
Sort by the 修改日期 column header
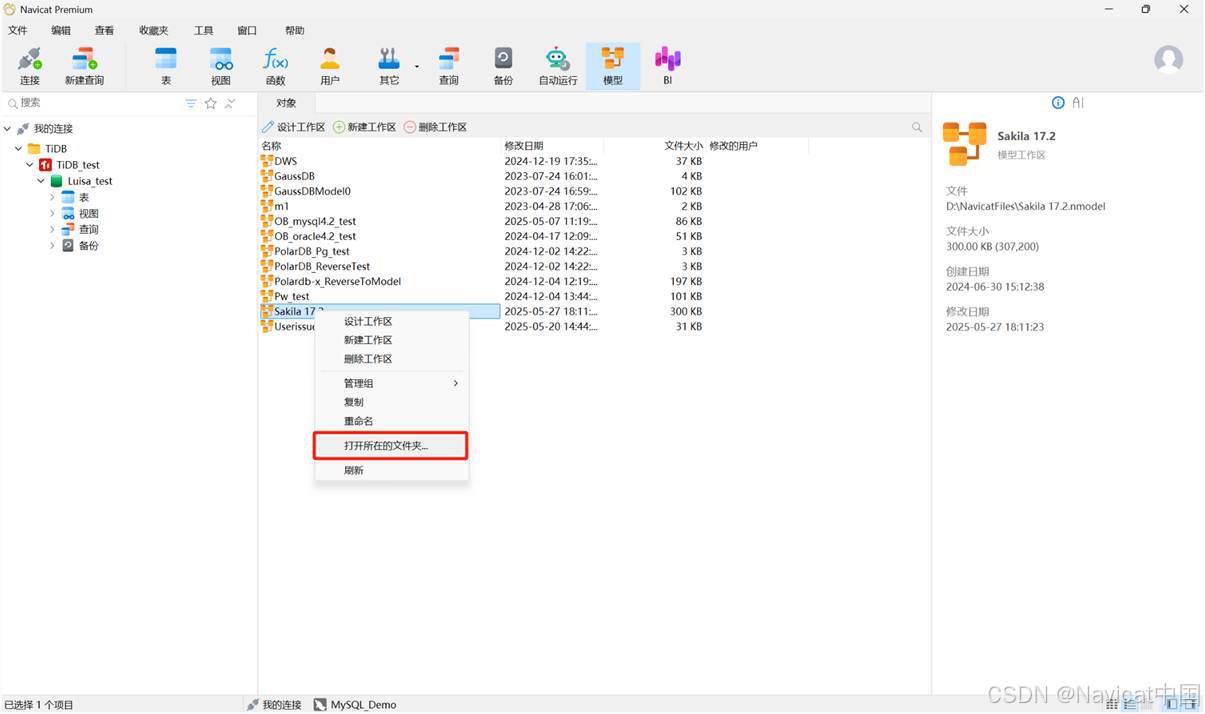(x=552, y=146)
